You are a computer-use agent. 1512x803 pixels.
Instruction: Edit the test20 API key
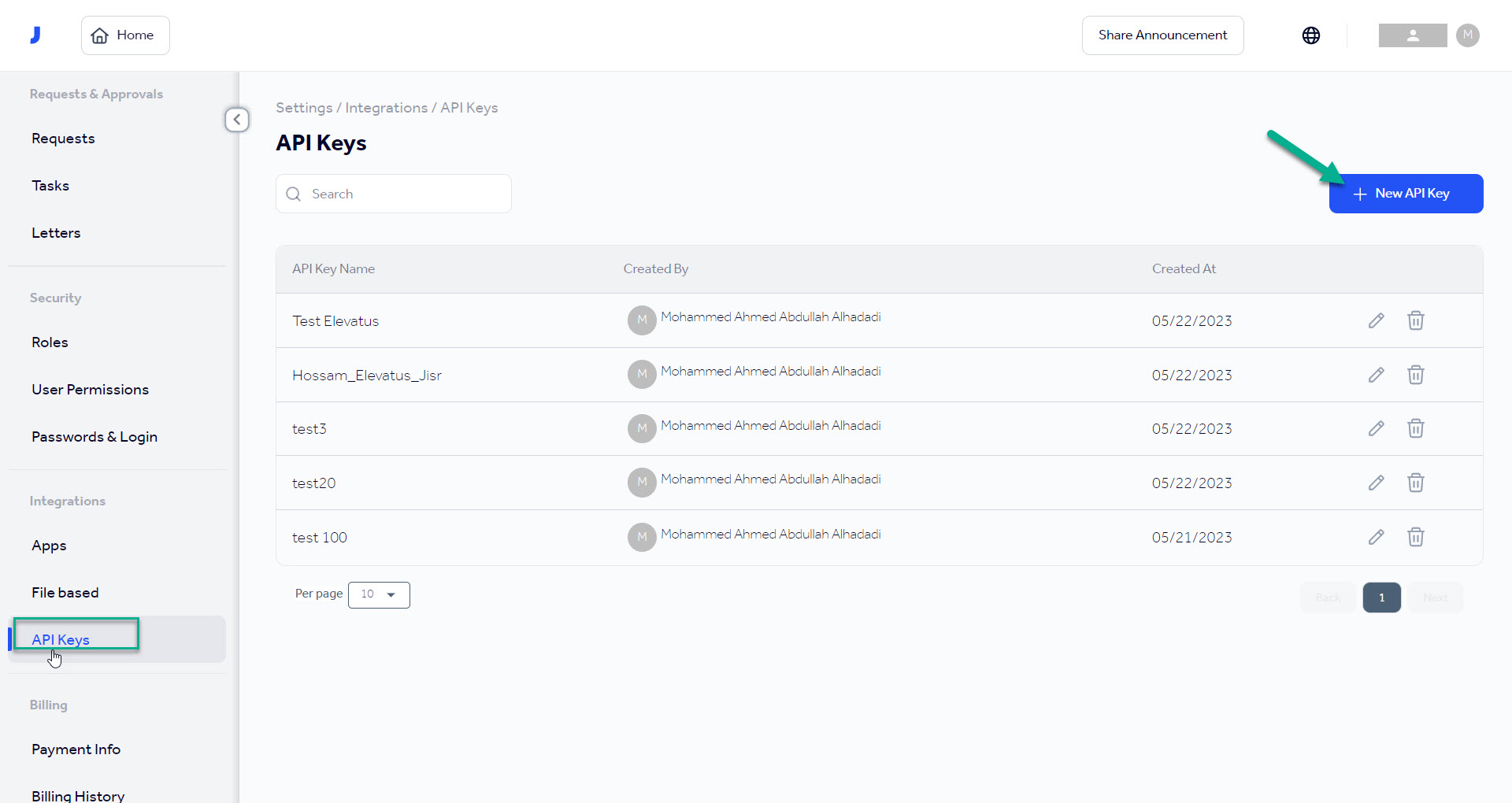point(1376,483)
